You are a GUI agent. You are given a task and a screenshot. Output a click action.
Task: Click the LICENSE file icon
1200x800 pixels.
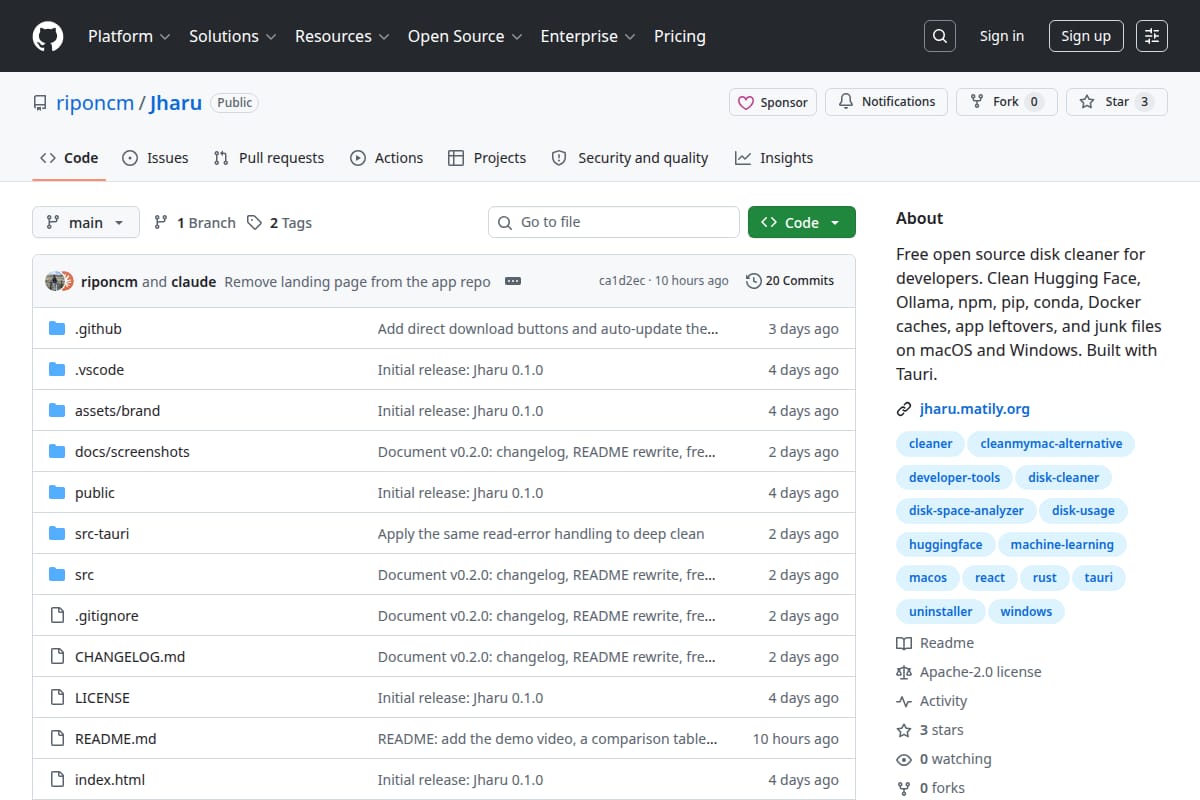tap(57, 698)
